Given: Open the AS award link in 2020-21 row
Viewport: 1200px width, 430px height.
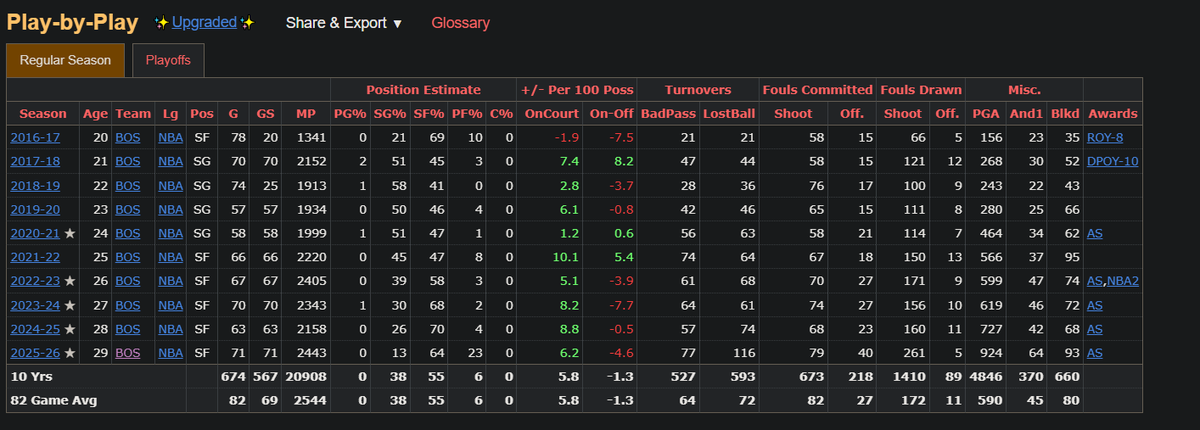Looking at the screenshot, I should (x=1095, y=234).
